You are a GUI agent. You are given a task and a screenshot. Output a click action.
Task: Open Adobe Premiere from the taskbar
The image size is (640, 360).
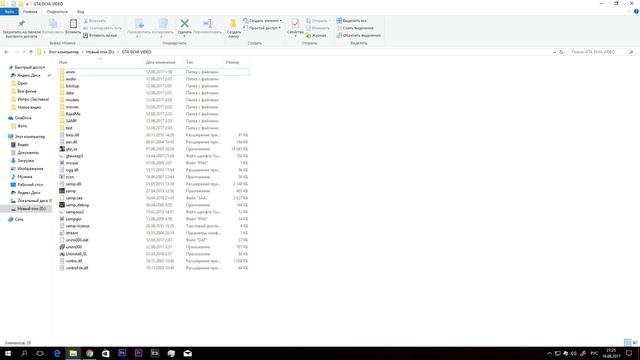[138, 353]
